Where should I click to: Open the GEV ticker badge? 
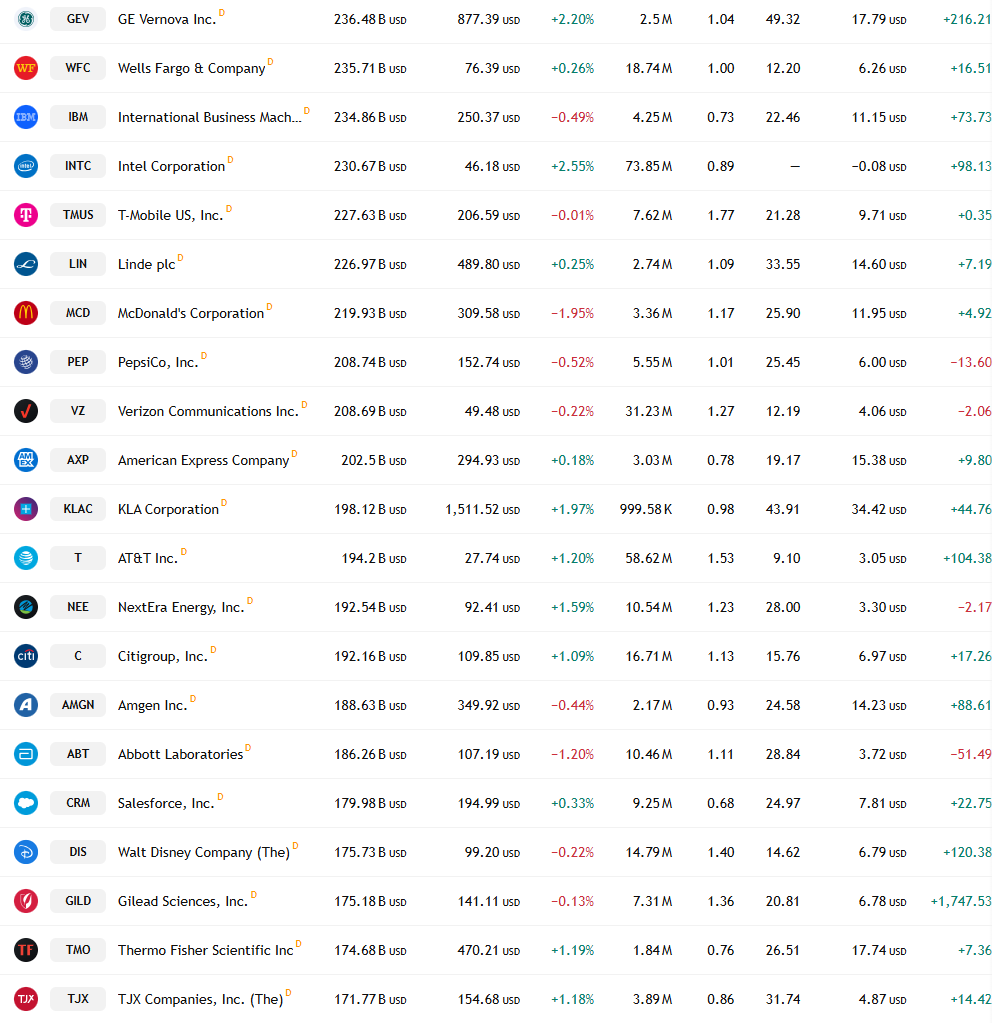click(78, 19)
